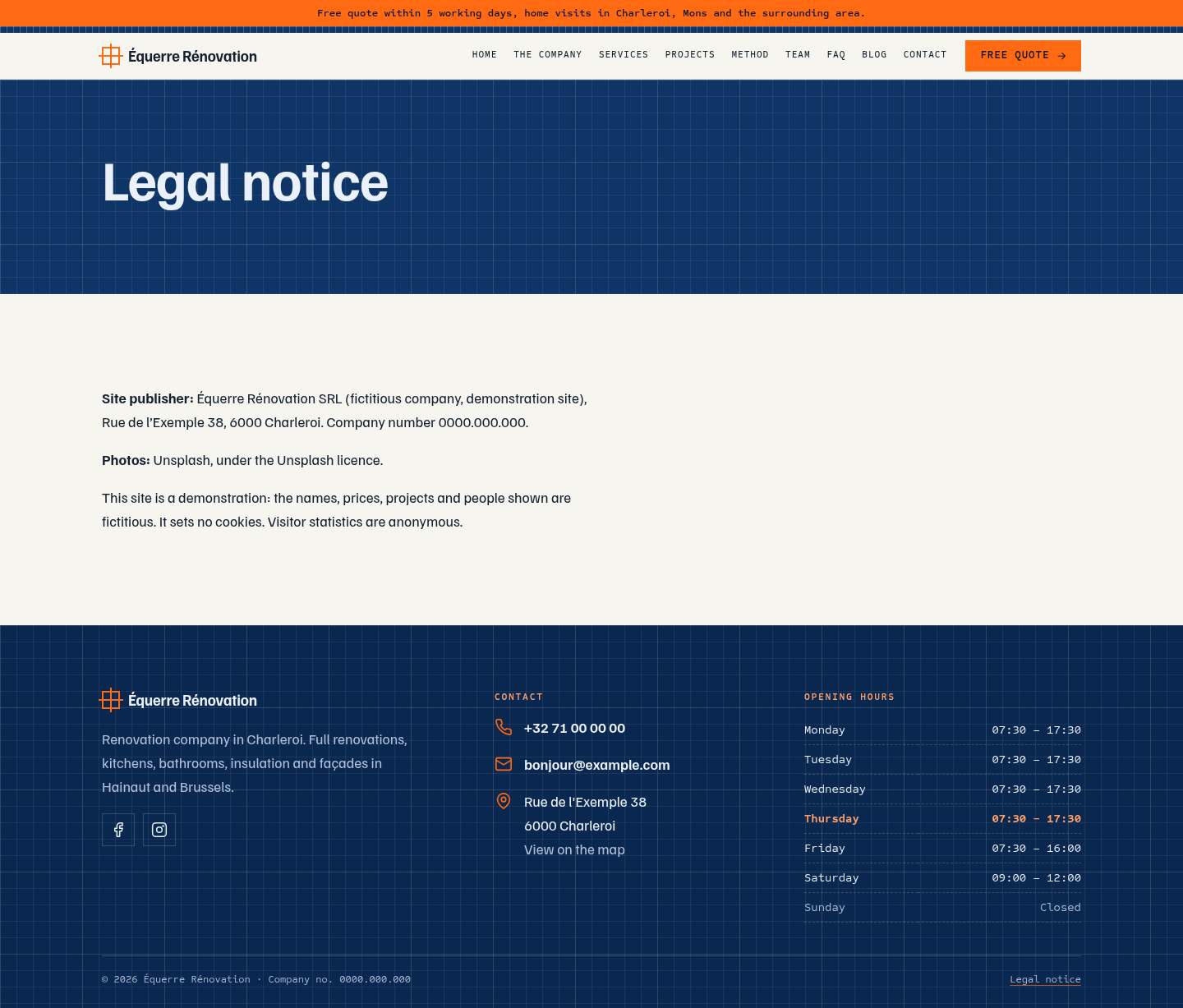Open the Projects page
The height and width of the screenshot is (1008, 1183).
point(690,55)
